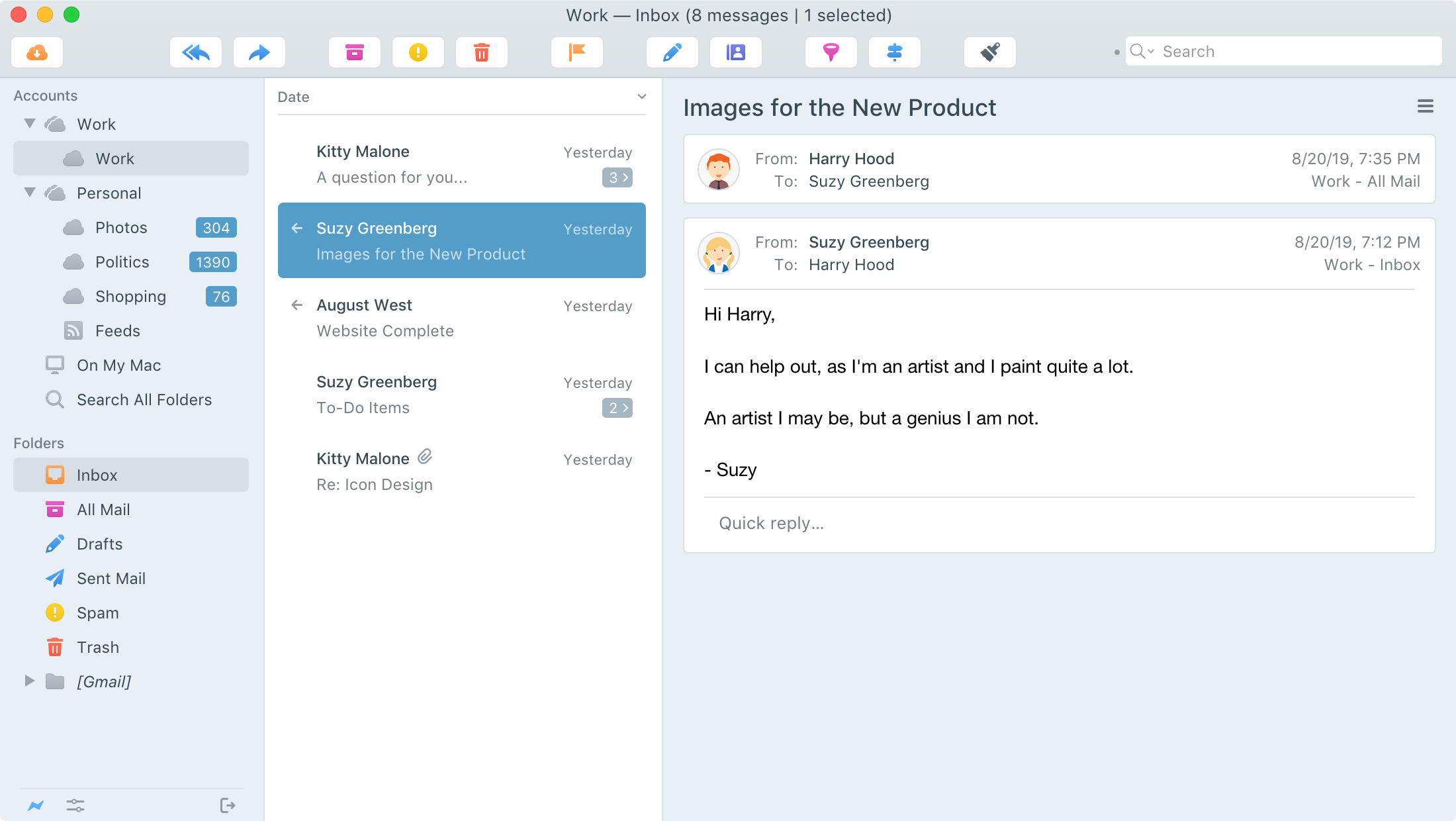
Task: Open the contacts toolbar icon
Action: (x=736, y=52)
